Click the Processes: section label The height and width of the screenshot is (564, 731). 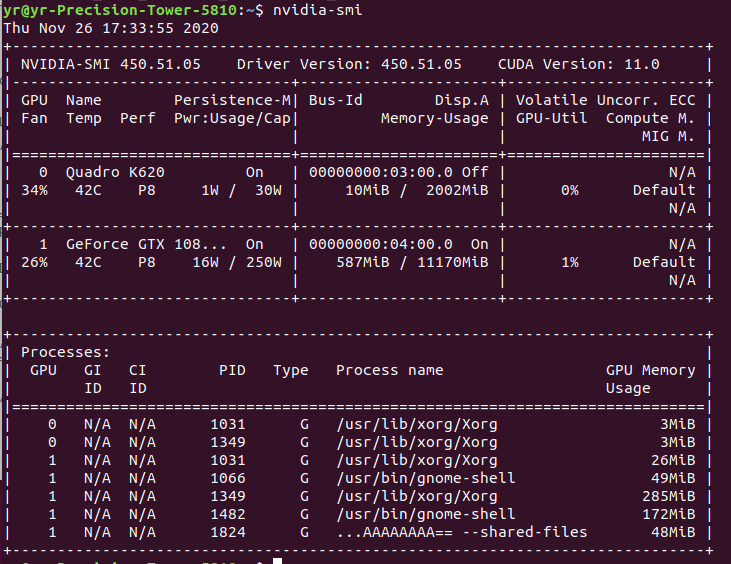[x=65, y=352]
